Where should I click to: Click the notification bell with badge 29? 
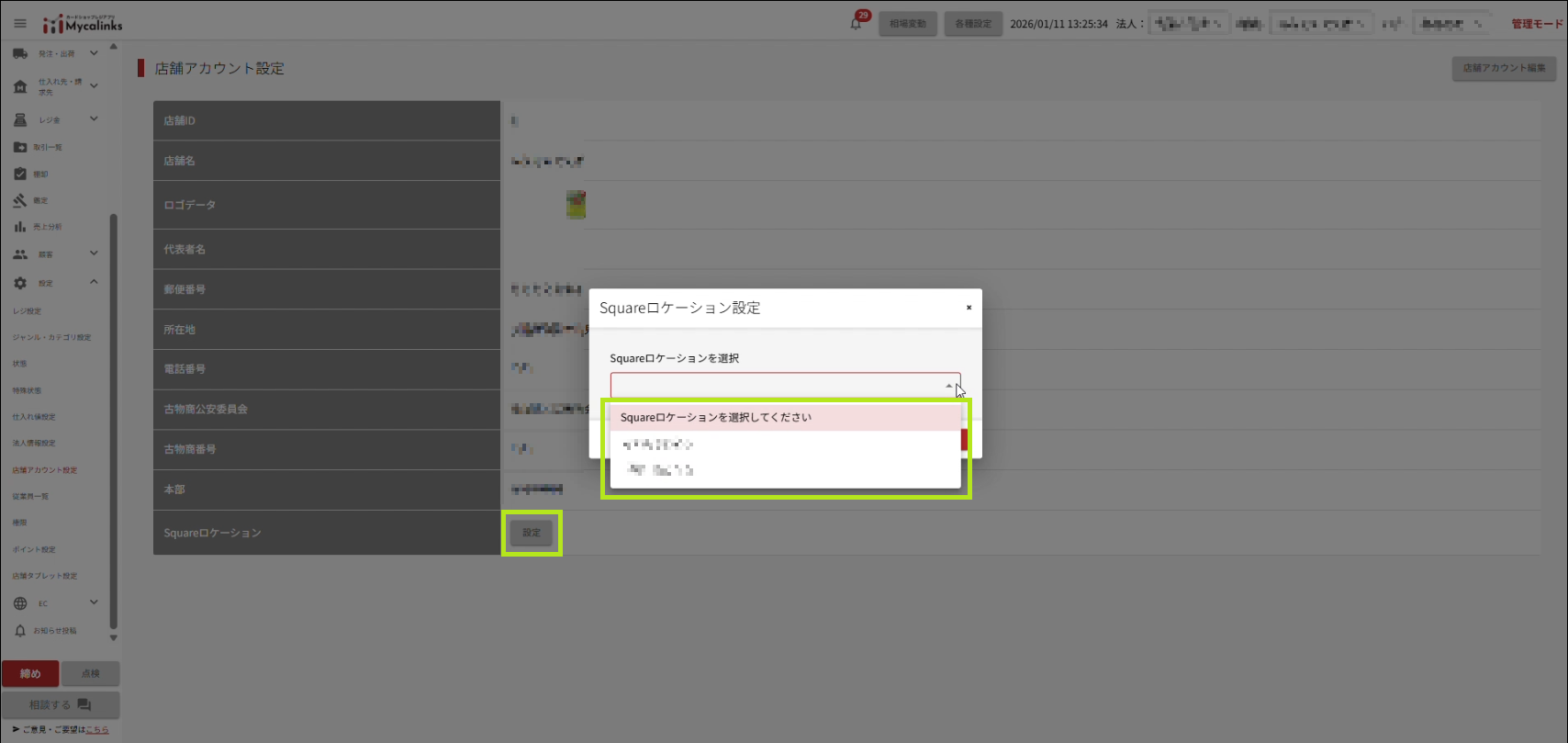tap(856, 24)
